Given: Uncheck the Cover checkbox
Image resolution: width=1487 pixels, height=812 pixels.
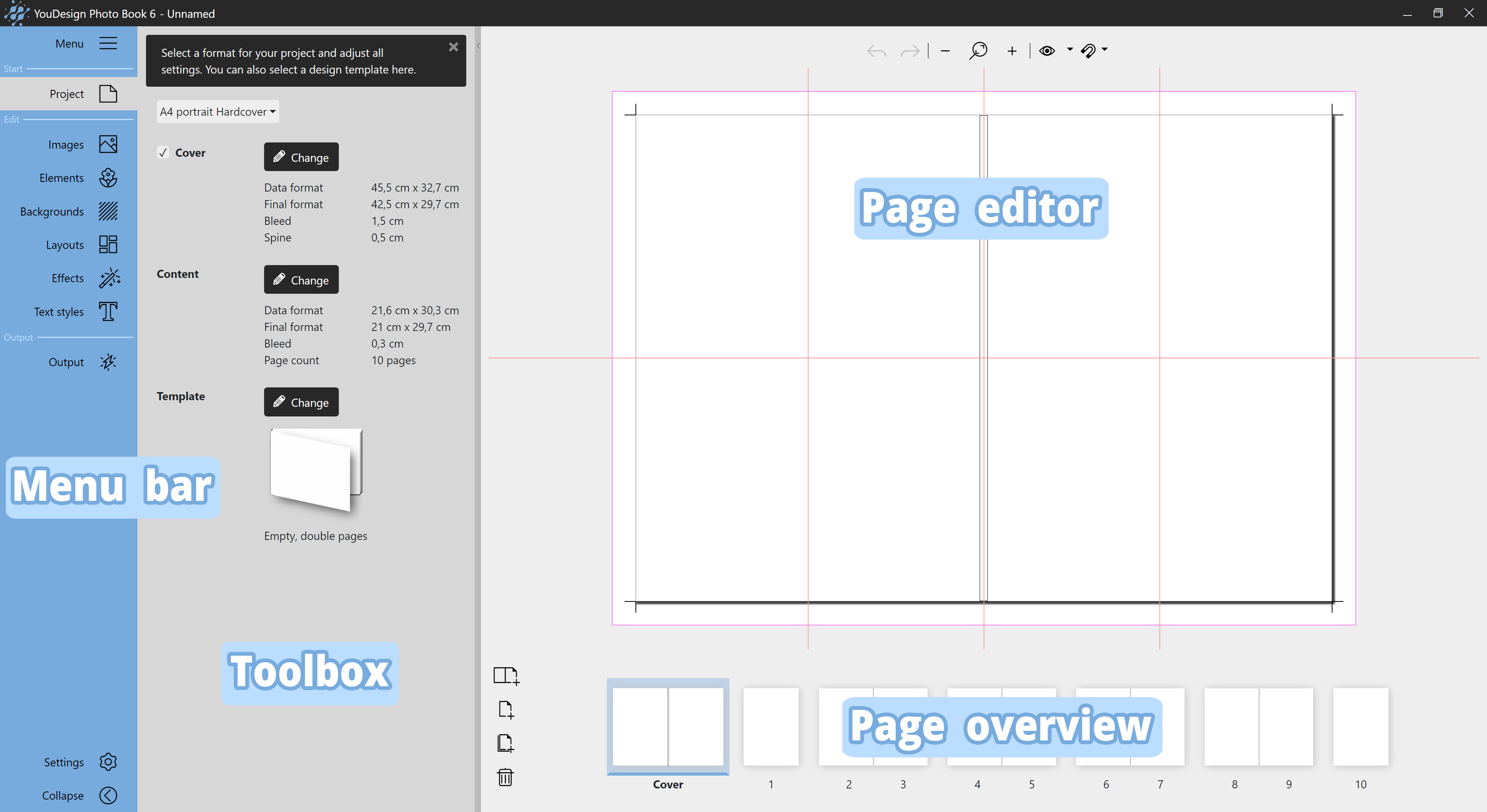Looking at the screenshot, I should click(x=163, y=153).
